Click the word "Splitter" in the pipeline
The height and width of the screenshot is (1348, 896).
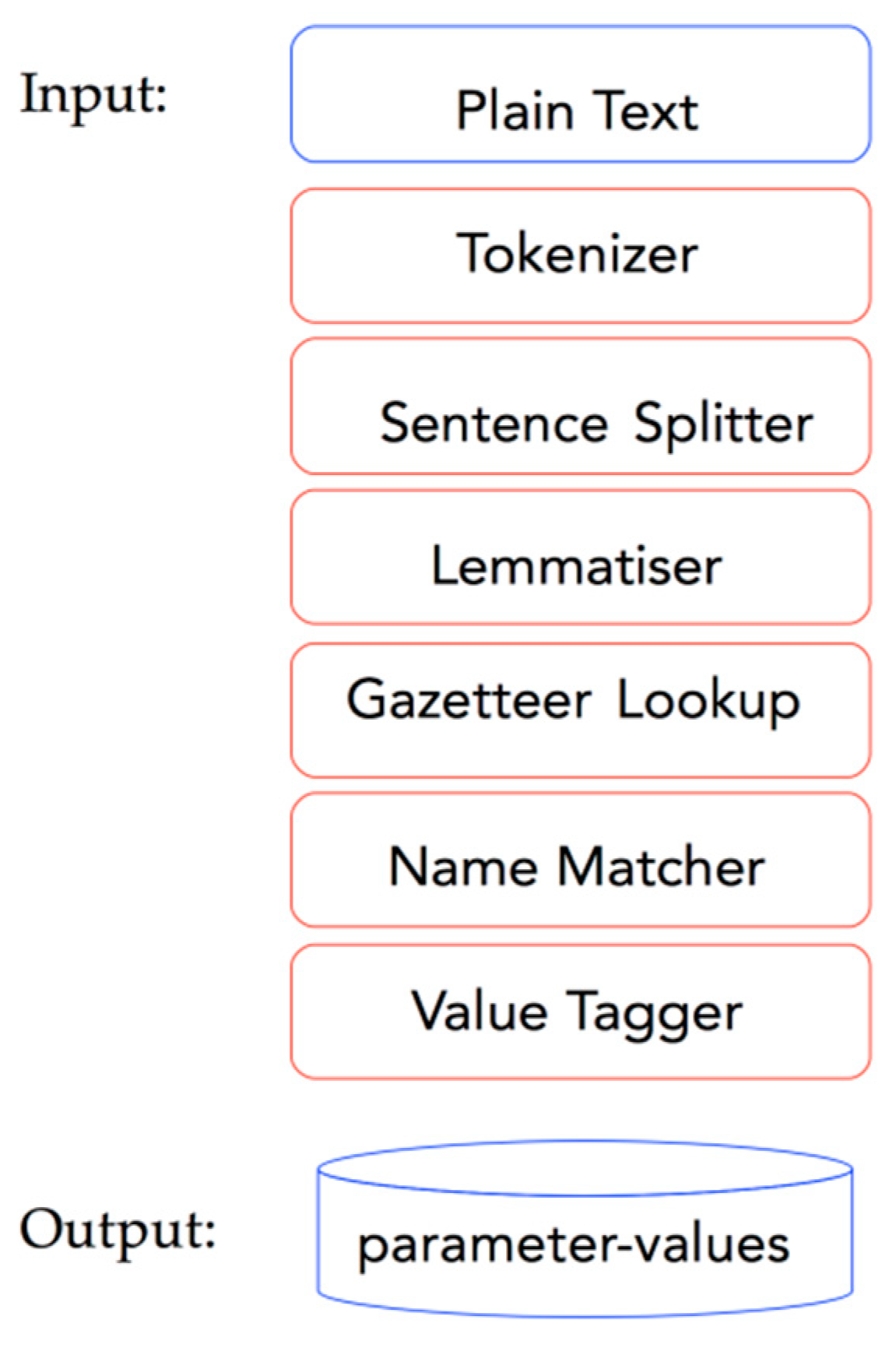click(723, 423)
